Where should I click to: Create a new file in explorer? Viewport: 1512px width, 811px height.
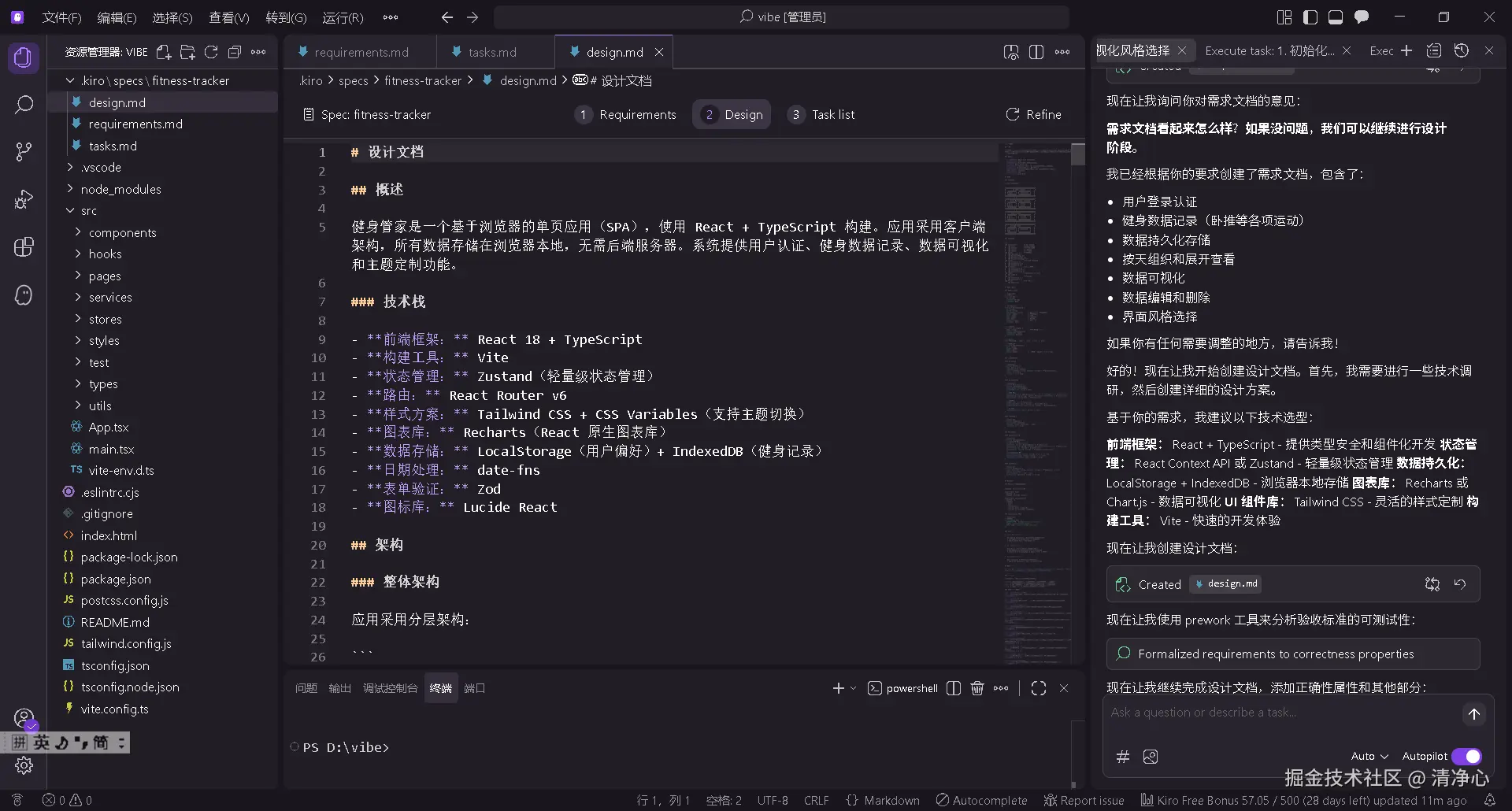tap(164, 52)
